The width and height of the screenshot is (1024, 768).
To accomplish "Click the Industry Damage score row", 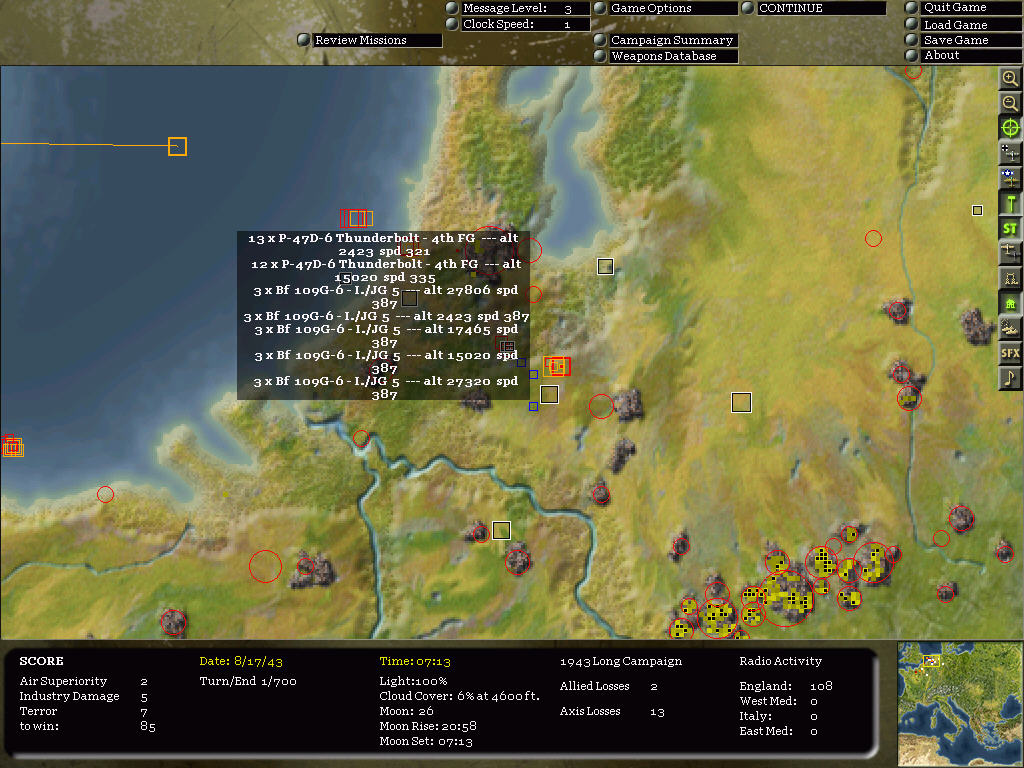I will click(84, 697).
